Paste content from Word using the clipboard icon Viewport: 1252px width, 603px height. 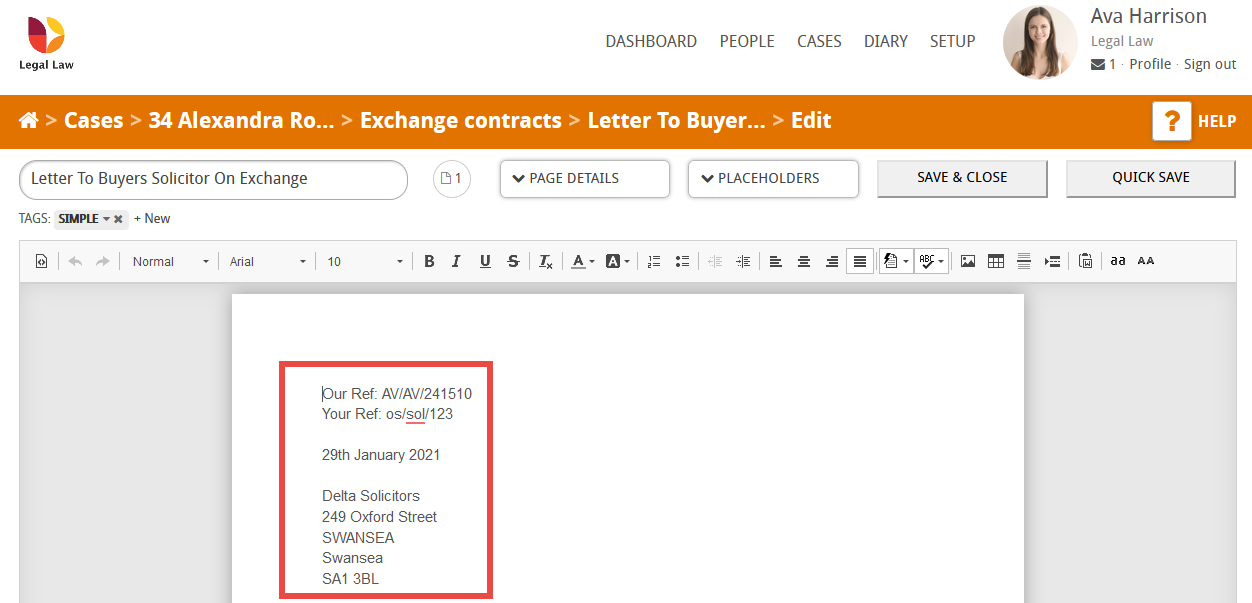click(1086, 261)
